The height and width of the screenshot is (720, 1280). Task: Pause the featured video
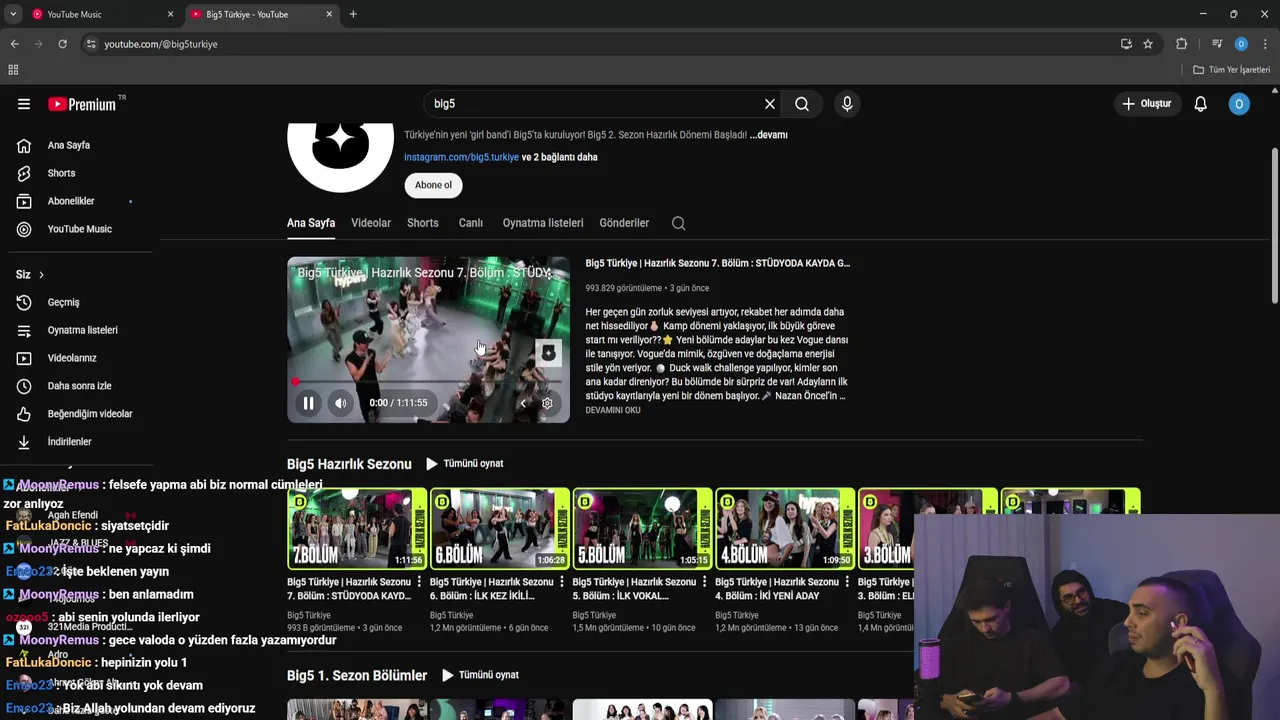308,403
